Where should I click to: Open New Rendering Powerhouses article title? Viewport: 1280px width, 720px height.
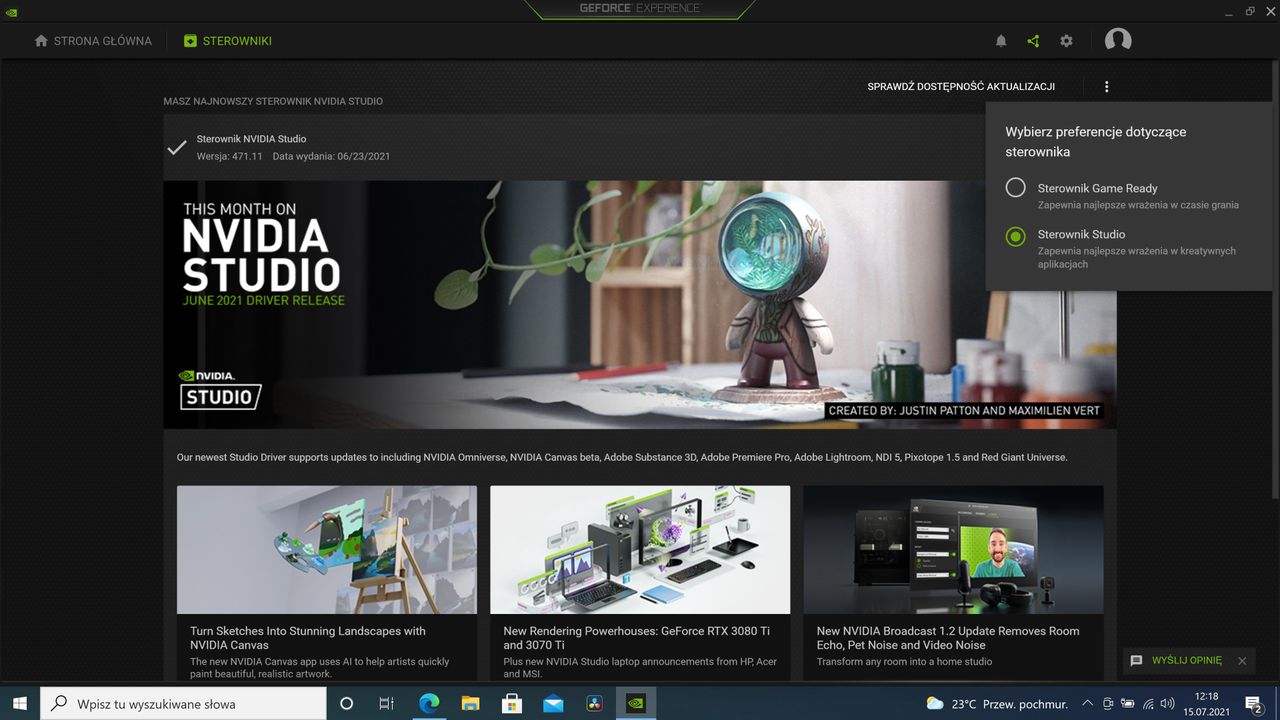point(636,638)
